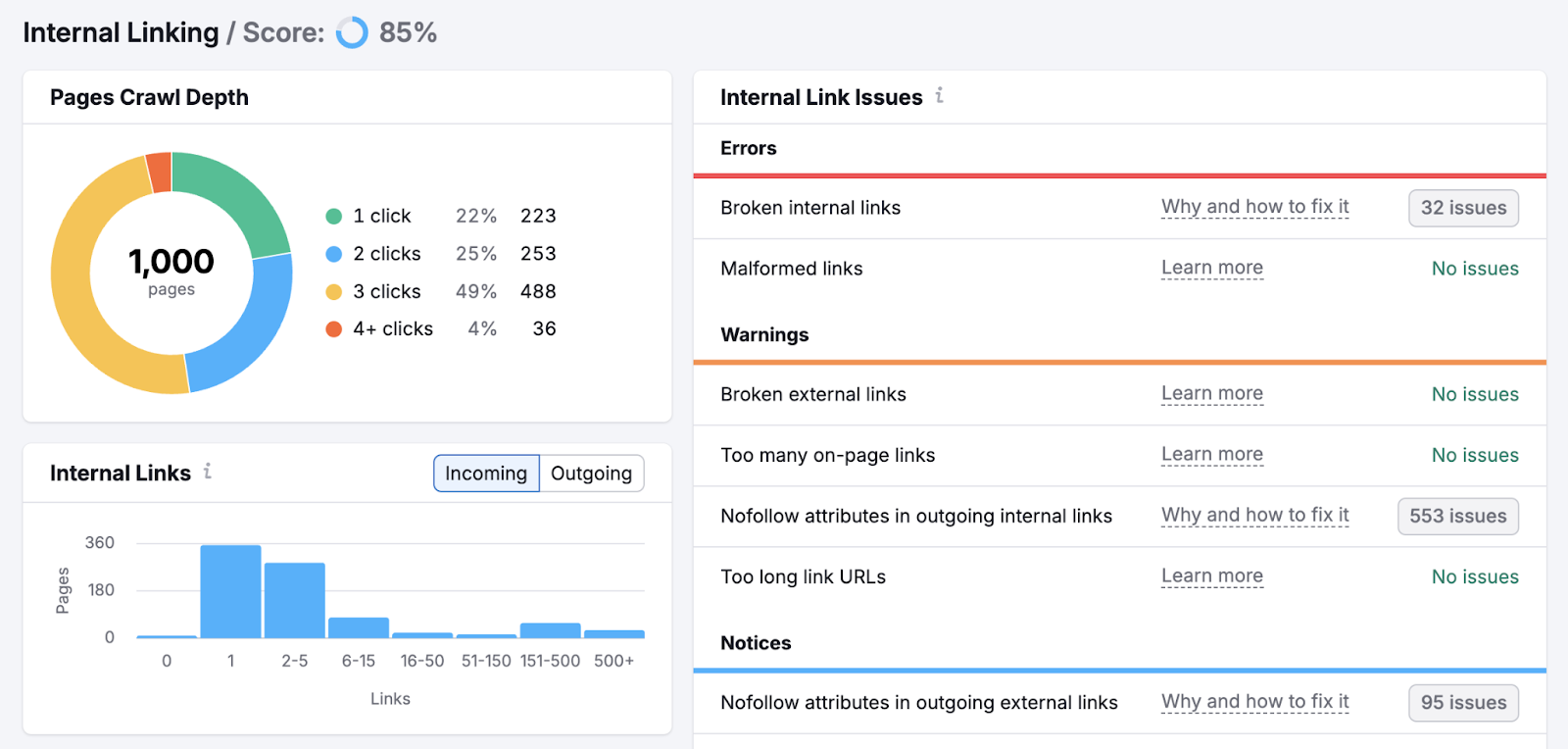Click Learn more for Broken external links
1568x749 pixels.
1211,393
